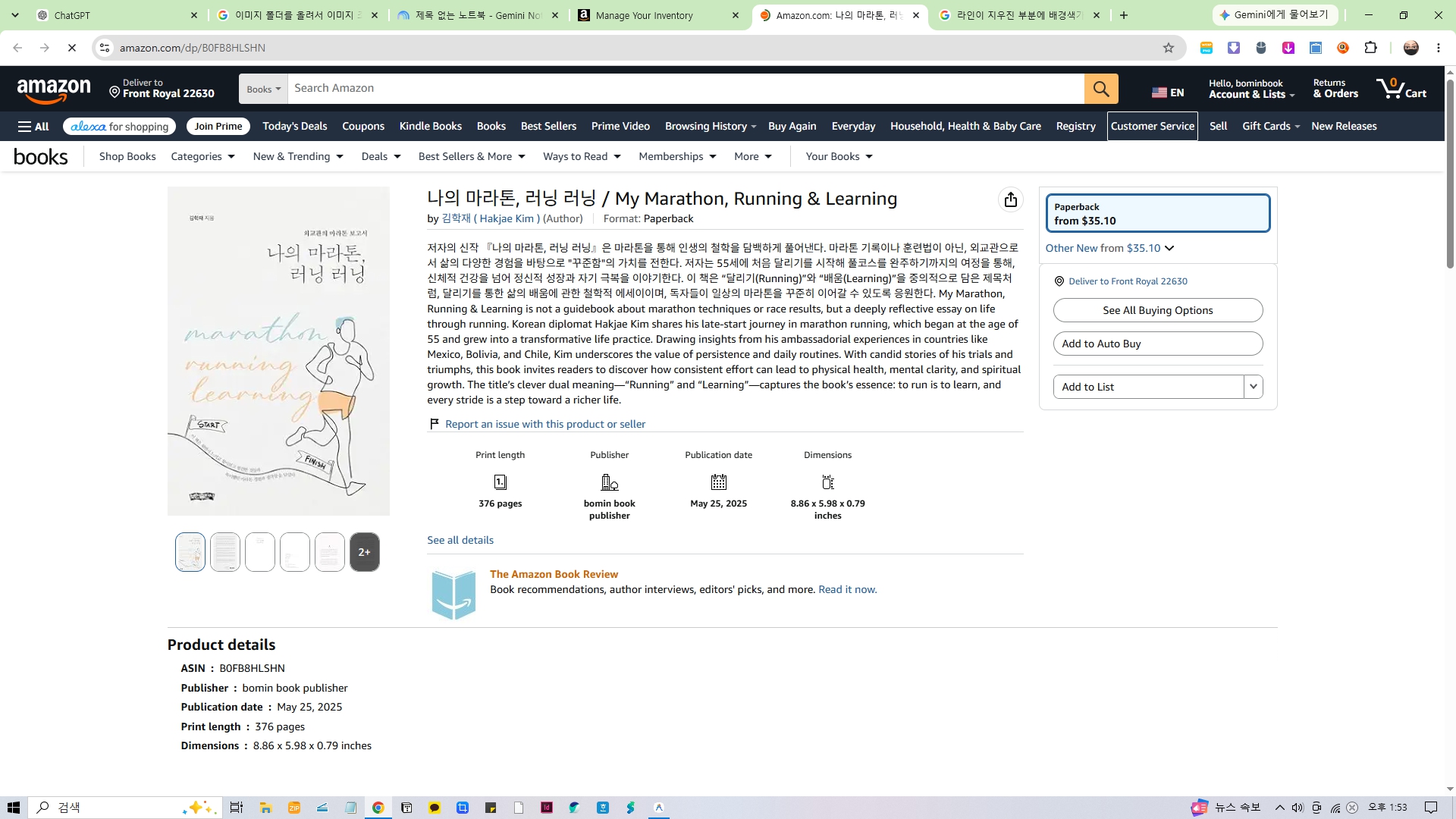
Task: Open Kindle Books in navigation bar
Action: click(x=431, y=127)
